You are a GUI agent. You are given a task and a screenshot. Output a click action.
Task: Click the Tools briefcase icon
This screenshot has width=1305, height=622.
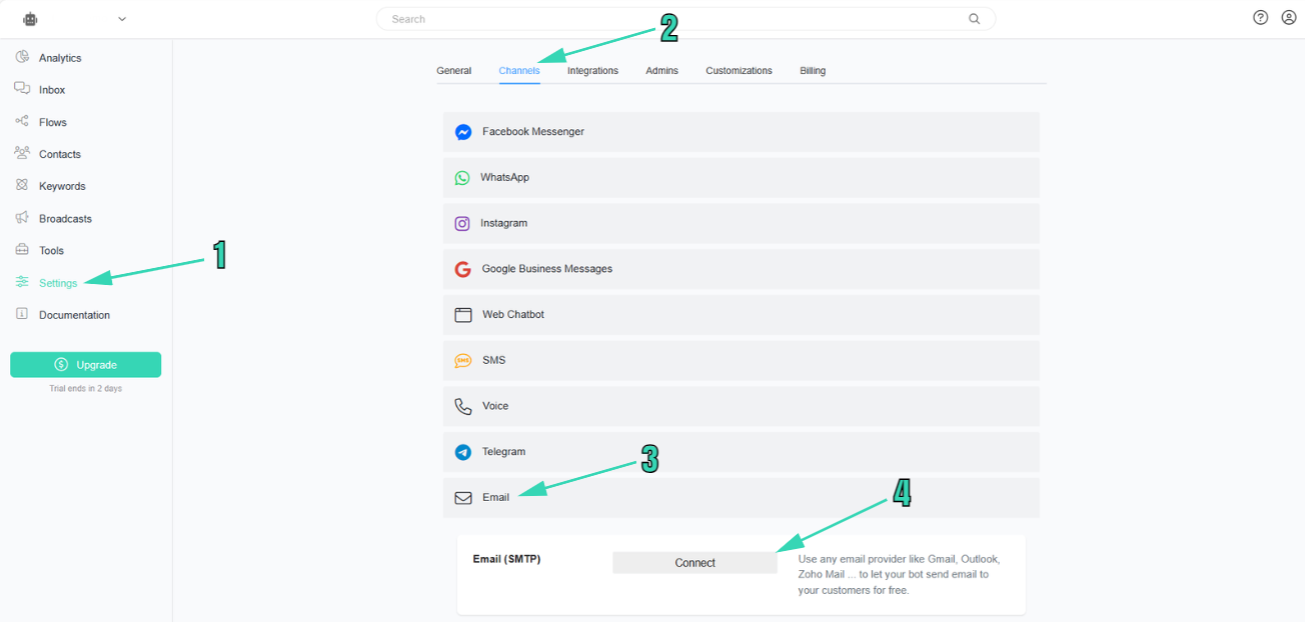(22, 249)
